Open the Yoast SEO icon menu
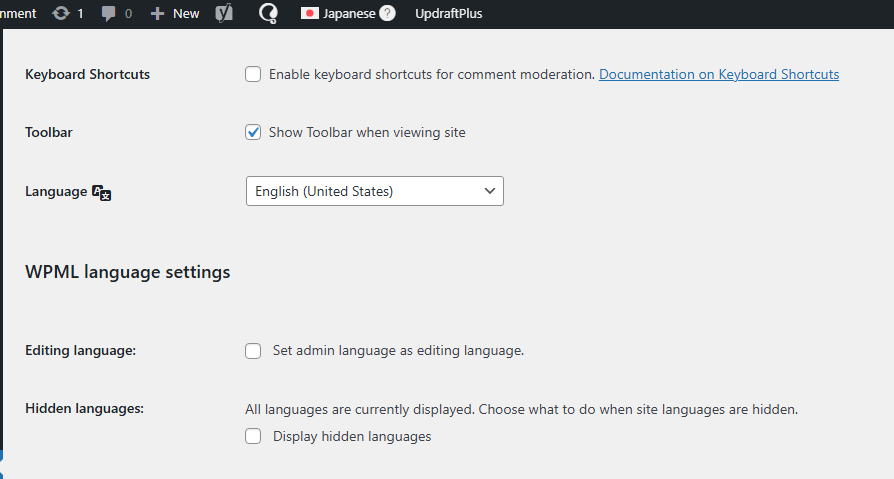894x479 pixels. (226, 14)
